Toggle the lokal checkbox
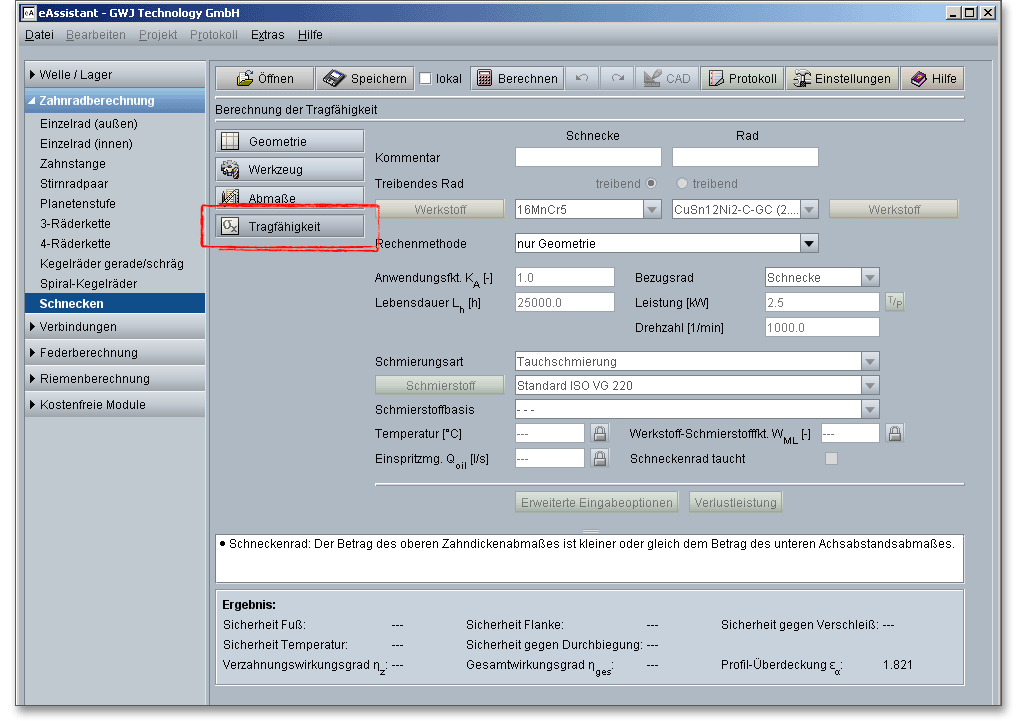Screen dimensions: 1017x721 [425, 79]
